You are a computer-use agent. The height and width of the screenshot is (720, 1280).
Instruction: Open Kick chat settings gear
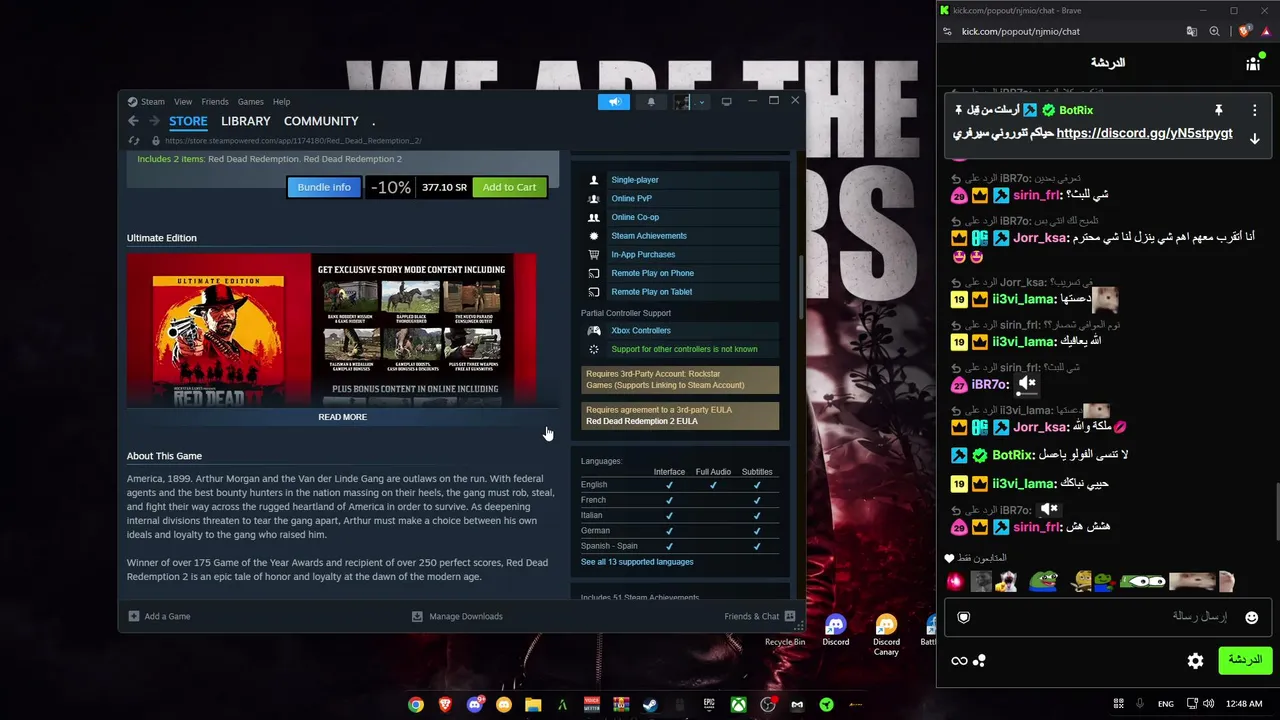coord(1195,661)
